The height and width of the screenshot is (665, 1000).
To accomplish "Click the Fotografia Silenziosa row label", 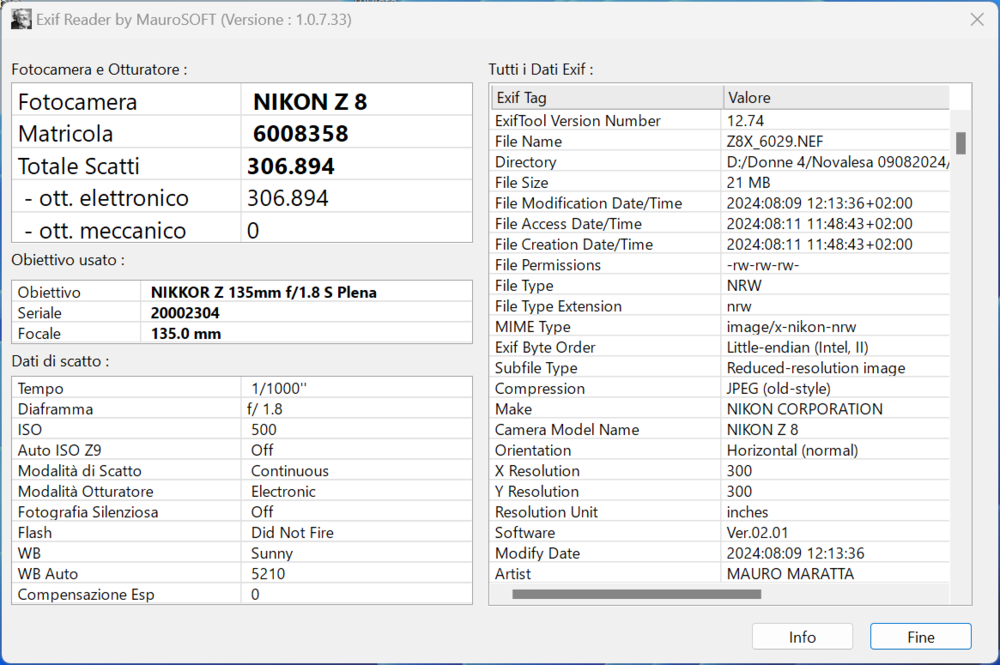I will click(x=88, y=512).
